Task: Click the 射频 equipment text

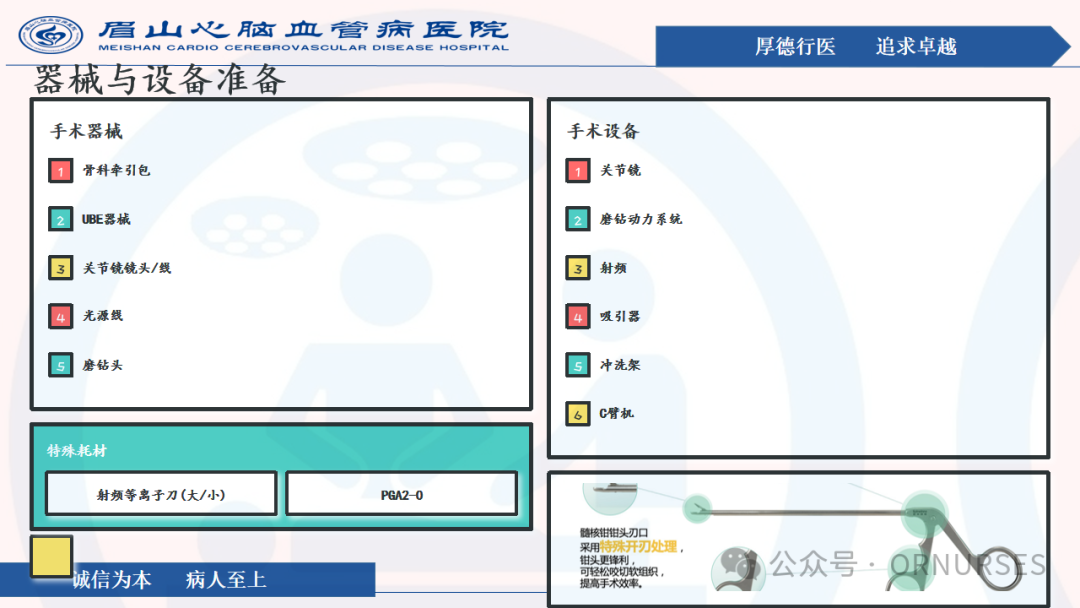Action: [x=613, y=268]
